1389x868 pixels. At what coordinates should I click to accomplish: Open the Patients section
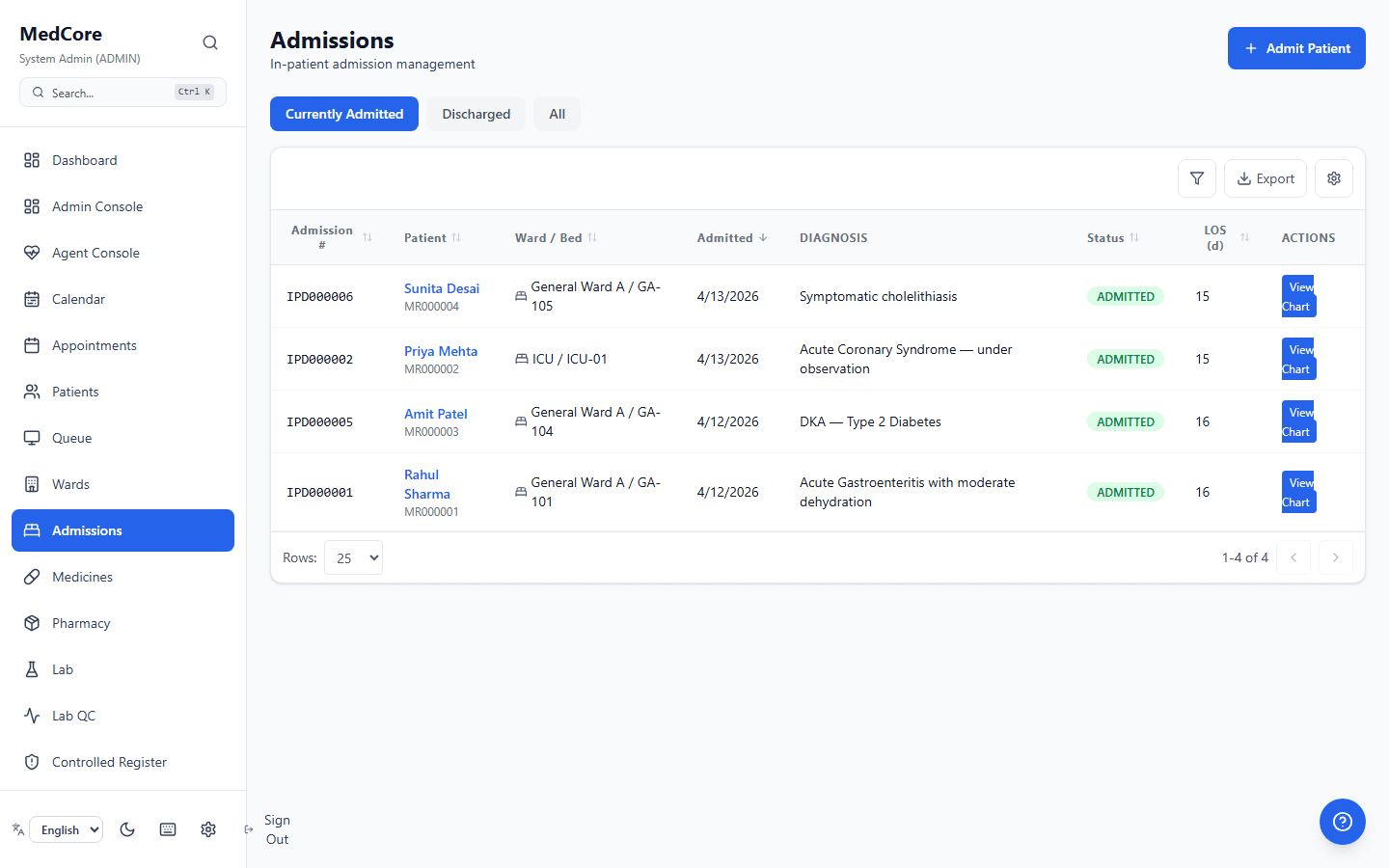coord(123,392)
